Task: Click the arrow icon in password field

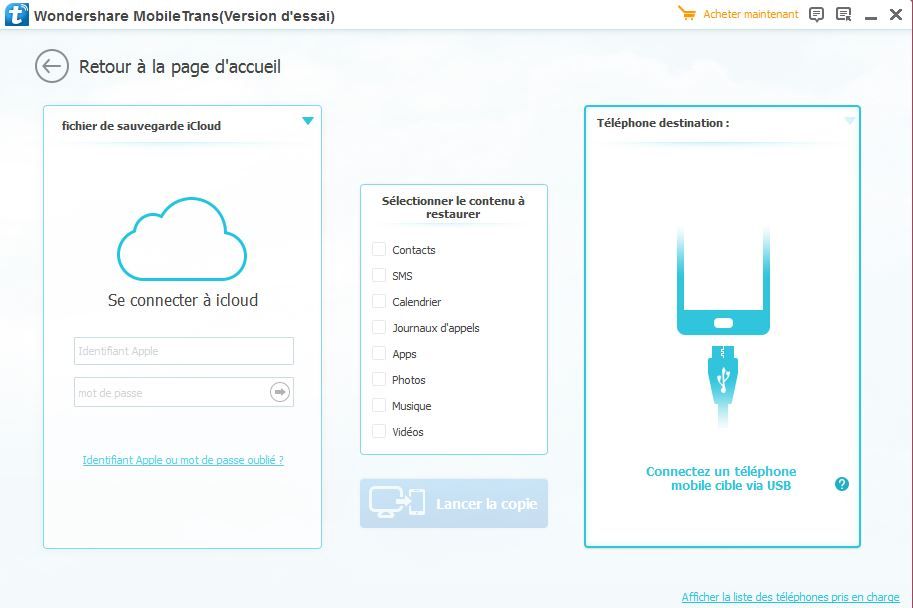Action: click(280, 392)
